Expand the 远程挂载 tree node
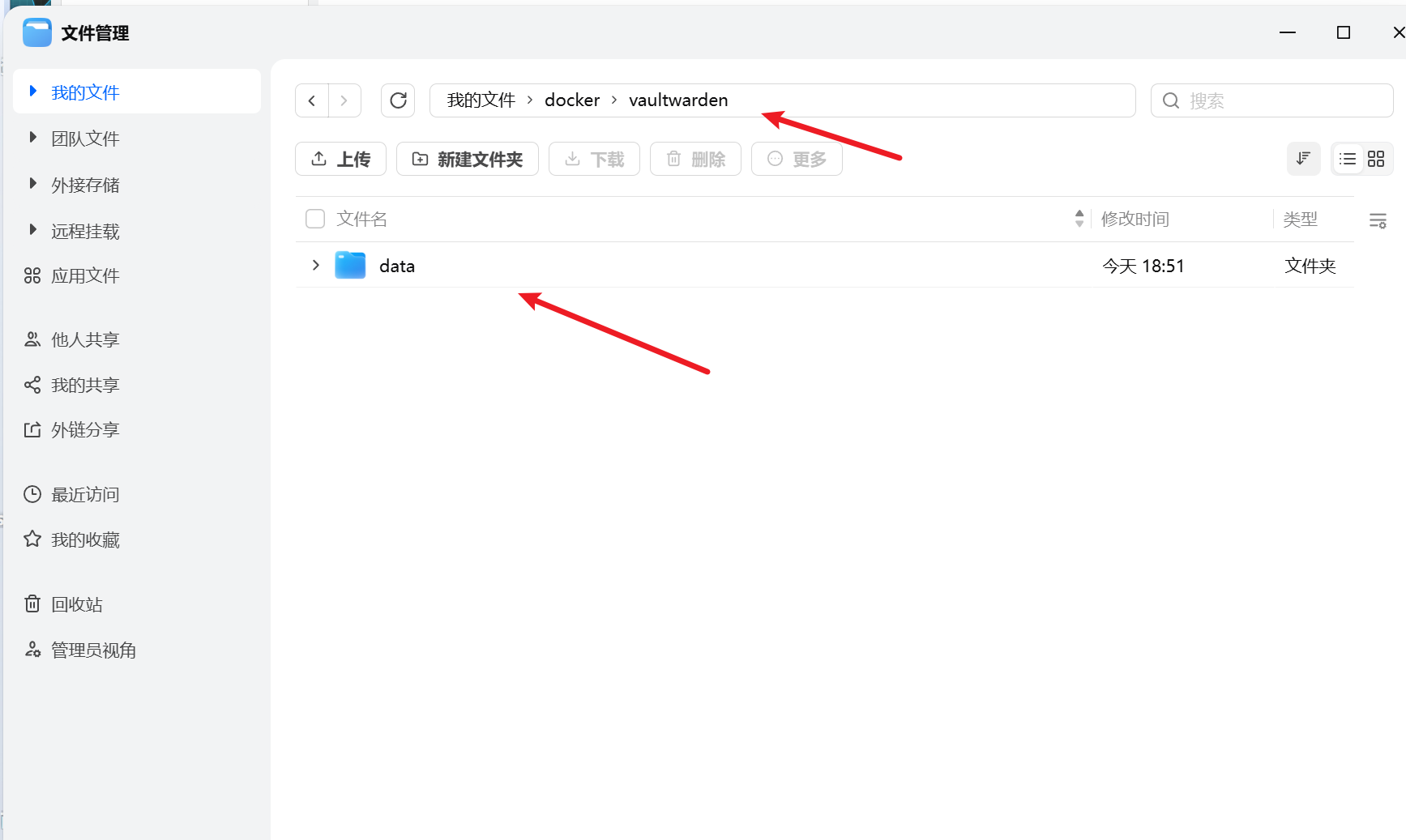This screenshot has height=840, width=1406. click(33, 229)
